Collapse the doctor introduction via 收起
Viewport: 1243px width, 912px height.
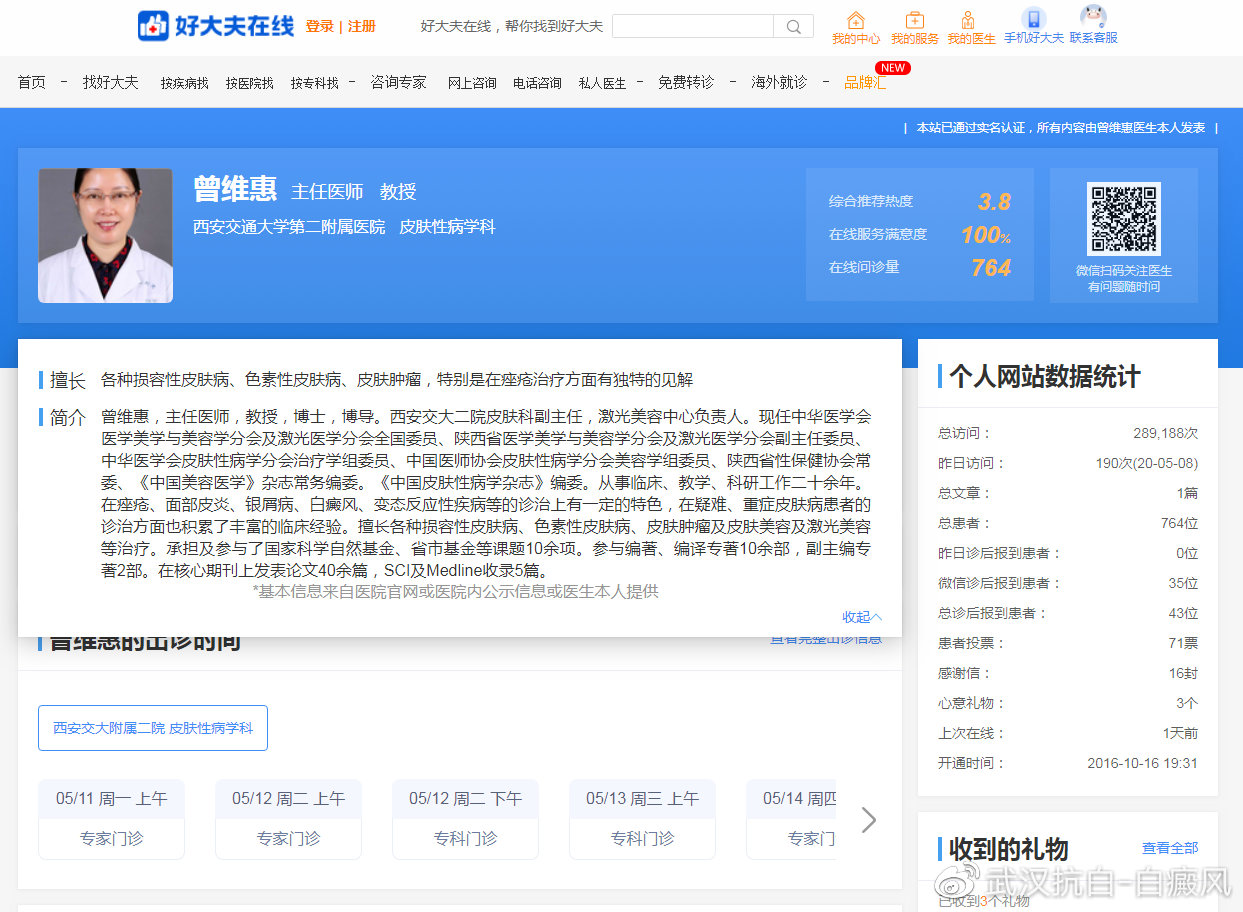tap(861, 617)
